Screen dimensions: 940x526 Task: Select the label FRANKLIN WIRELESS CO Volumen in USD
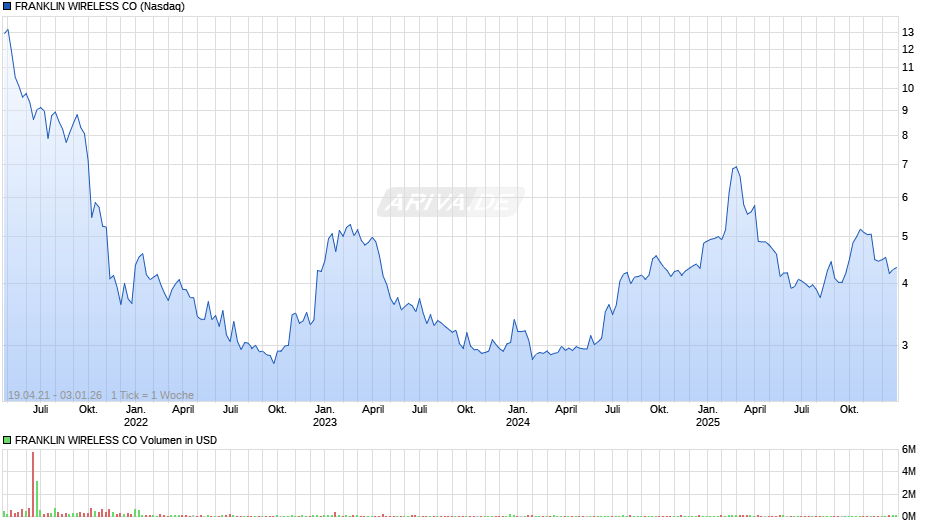[116, 440]
